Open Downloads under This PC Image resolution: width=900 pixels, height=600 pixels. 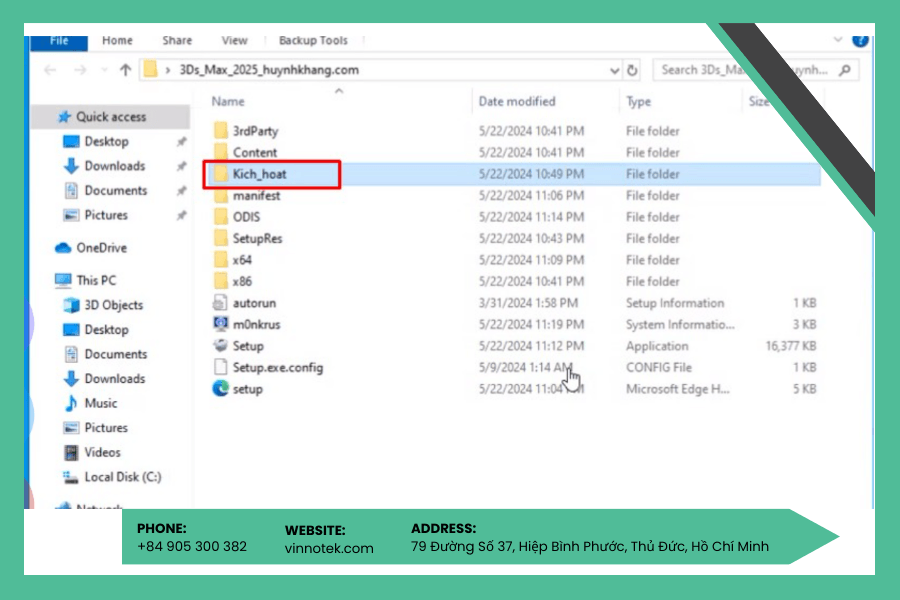coord(115,379)
